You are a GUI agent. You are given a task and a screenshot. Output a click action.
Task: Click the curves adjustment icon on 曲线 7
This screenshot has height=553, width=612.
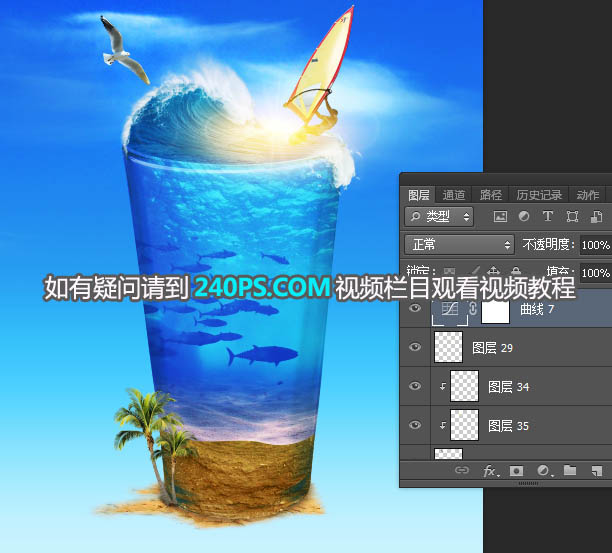(450, 309)
